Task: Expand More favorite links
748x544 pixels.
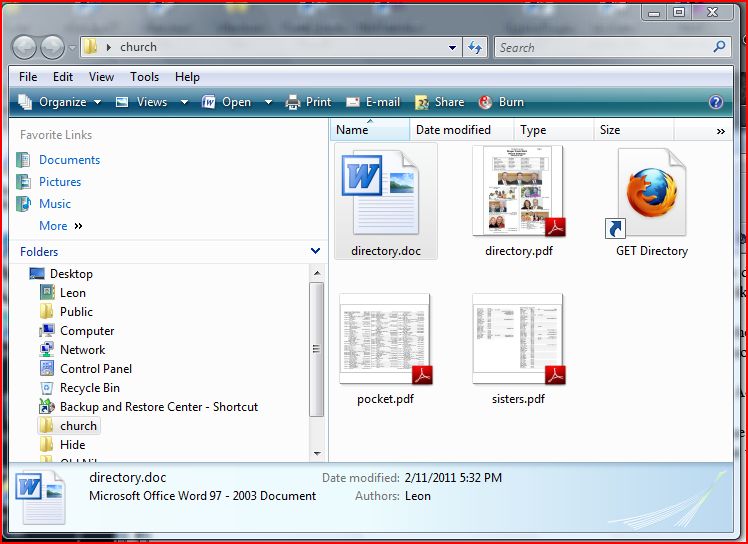Action: [x=61, y=226]
